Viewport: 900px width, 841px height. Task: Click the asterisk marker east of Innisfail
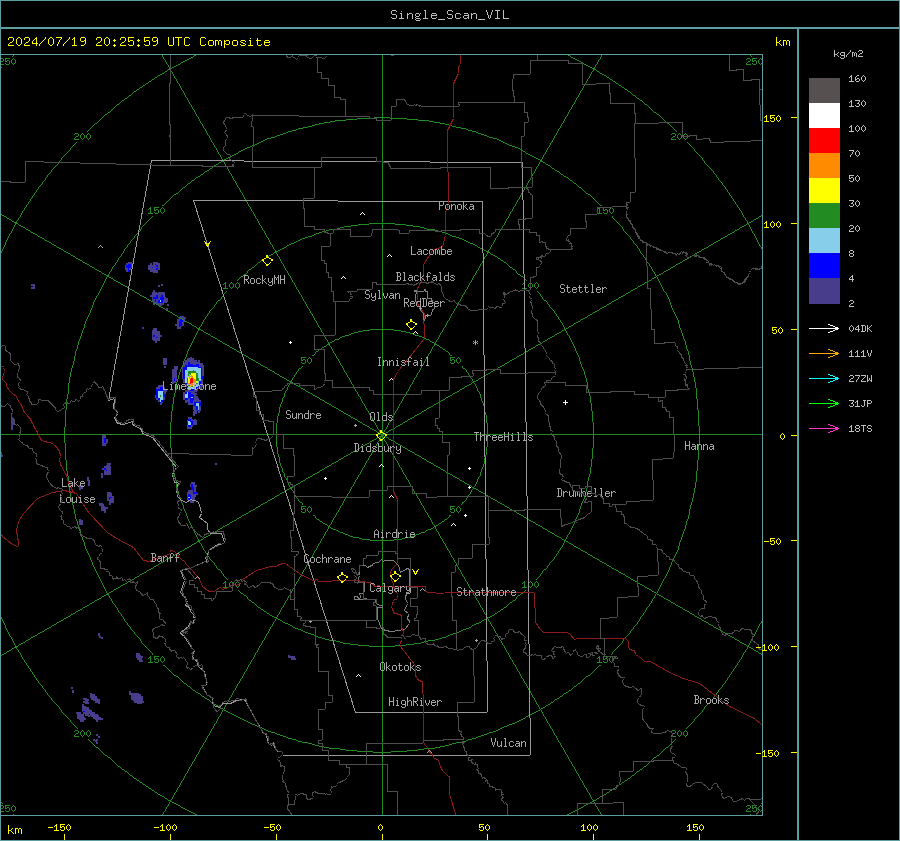(475, 343)
